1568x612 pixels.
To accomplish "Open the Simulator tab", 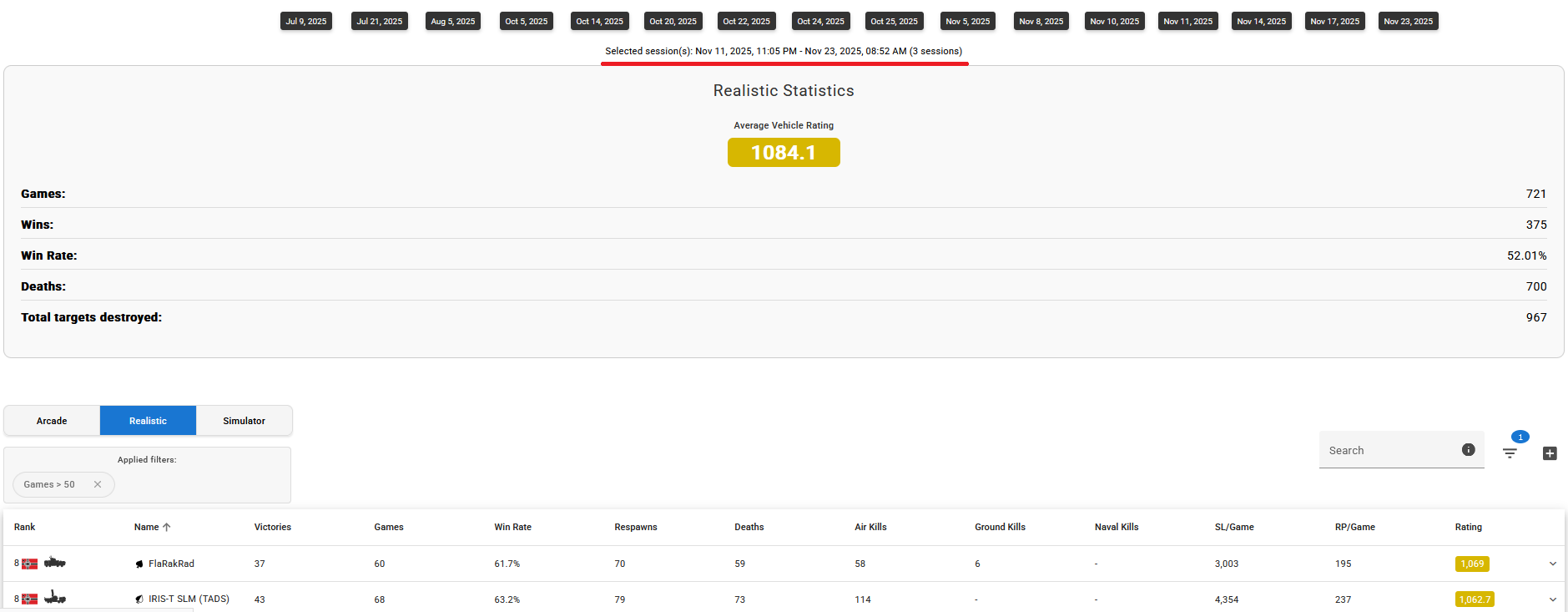I will (244, 421).
